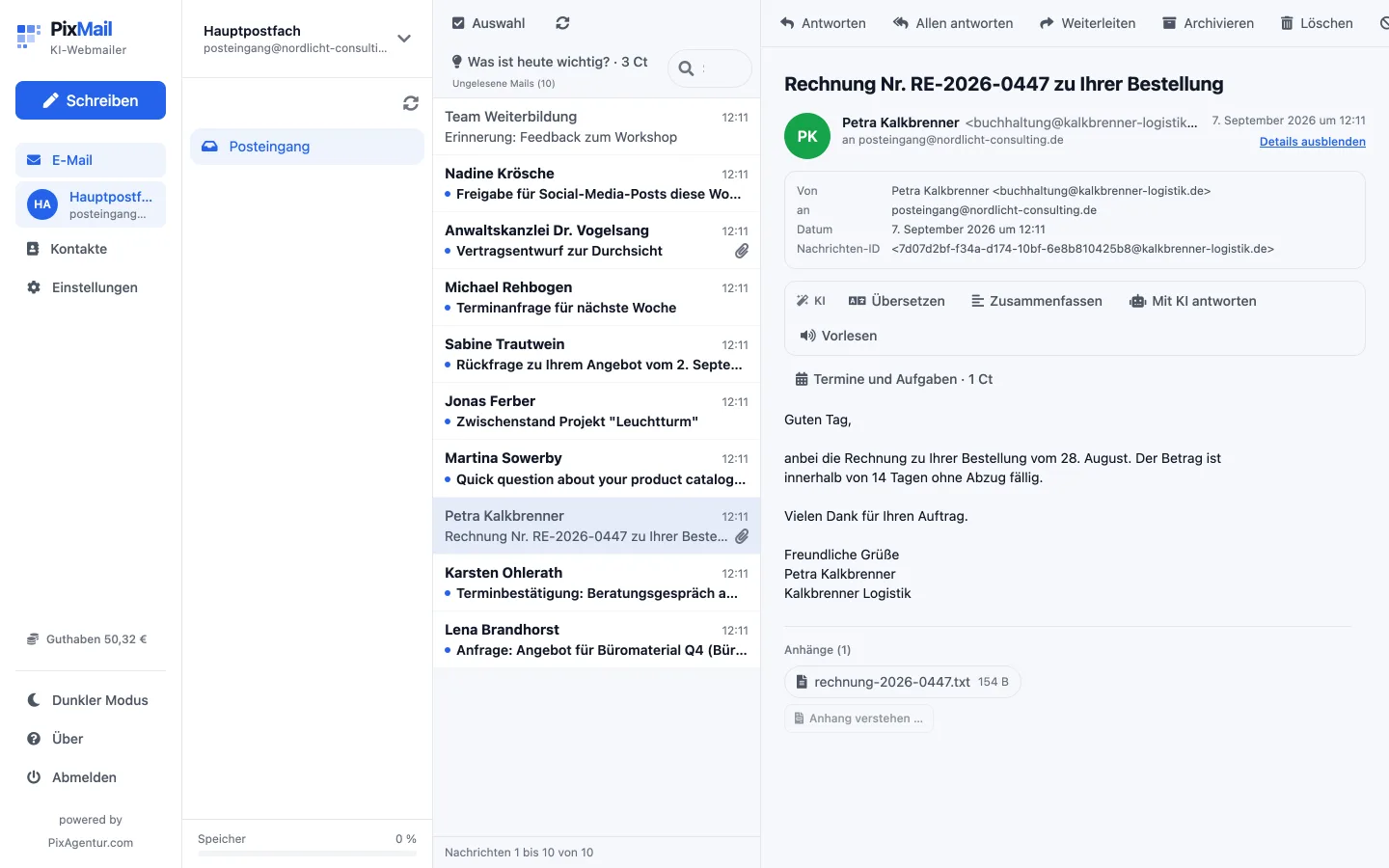1389x868 pixels.
Task: Open Einstellungen settings
Action: coord(91,287)
